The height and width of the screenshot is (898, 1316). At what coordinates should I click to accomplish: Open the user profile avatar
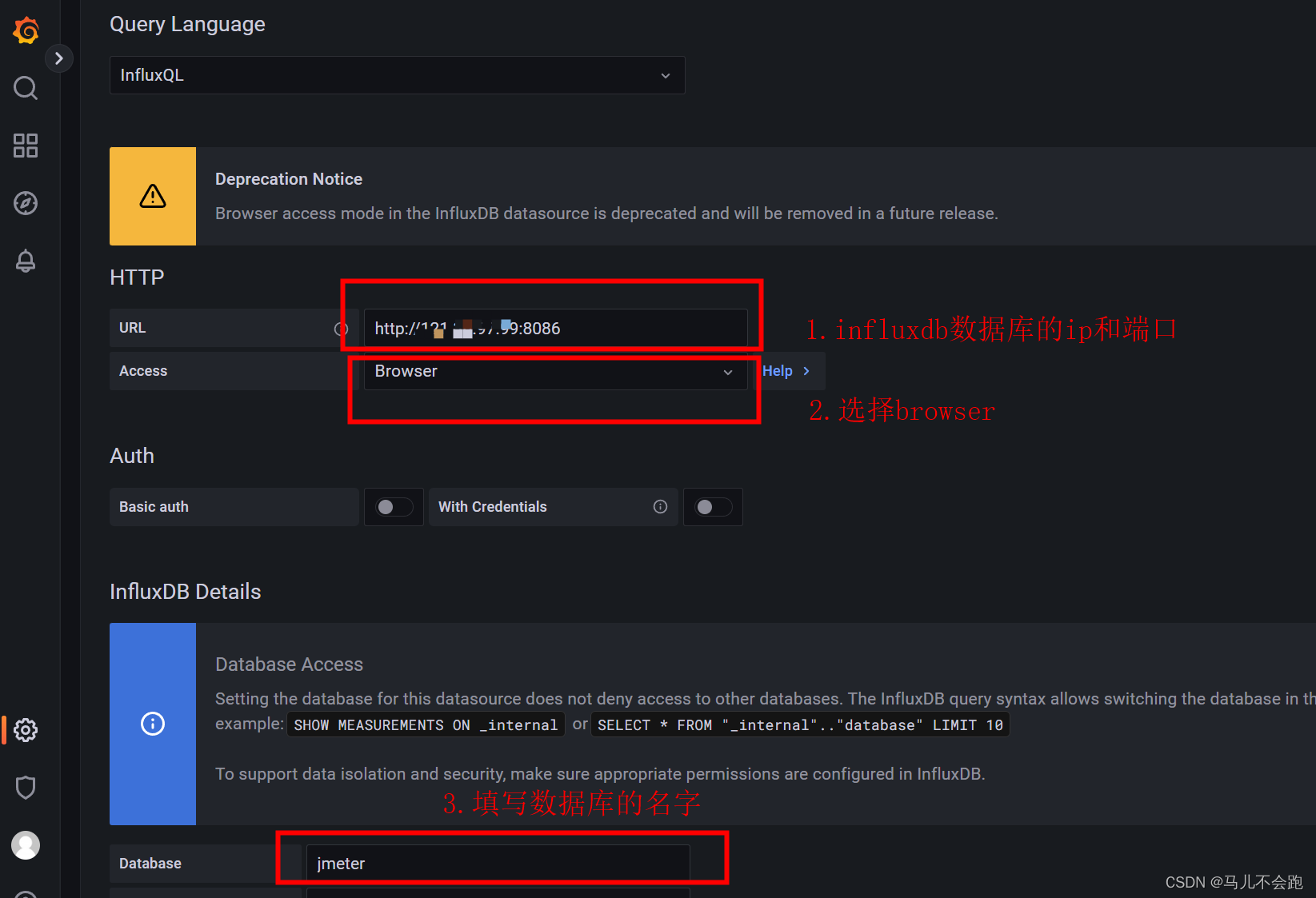26,845
